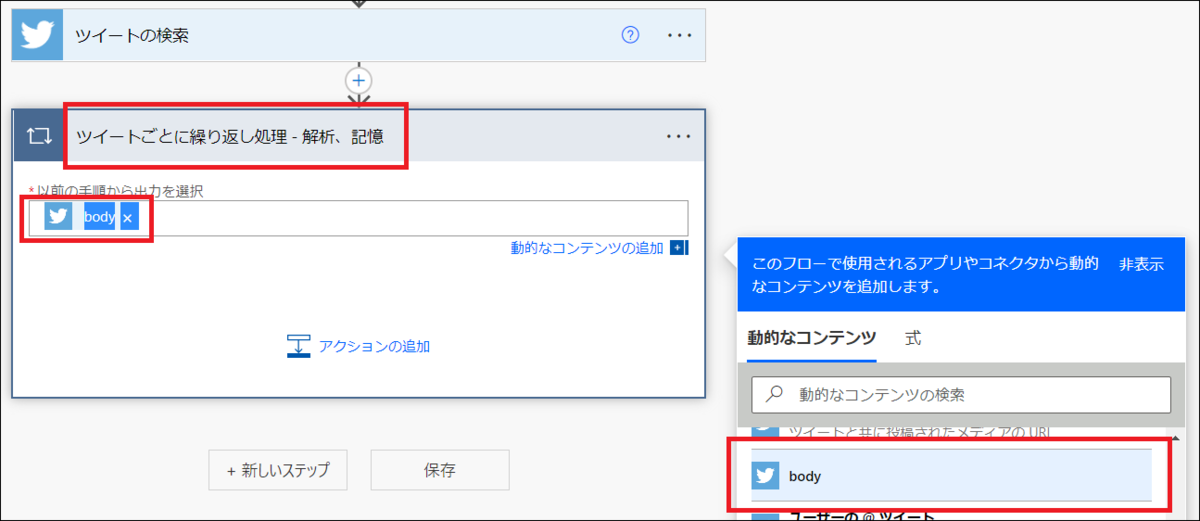Click the 以前の手順から出力を選択 input field
Screen dimensions: 1200x521
358,218
